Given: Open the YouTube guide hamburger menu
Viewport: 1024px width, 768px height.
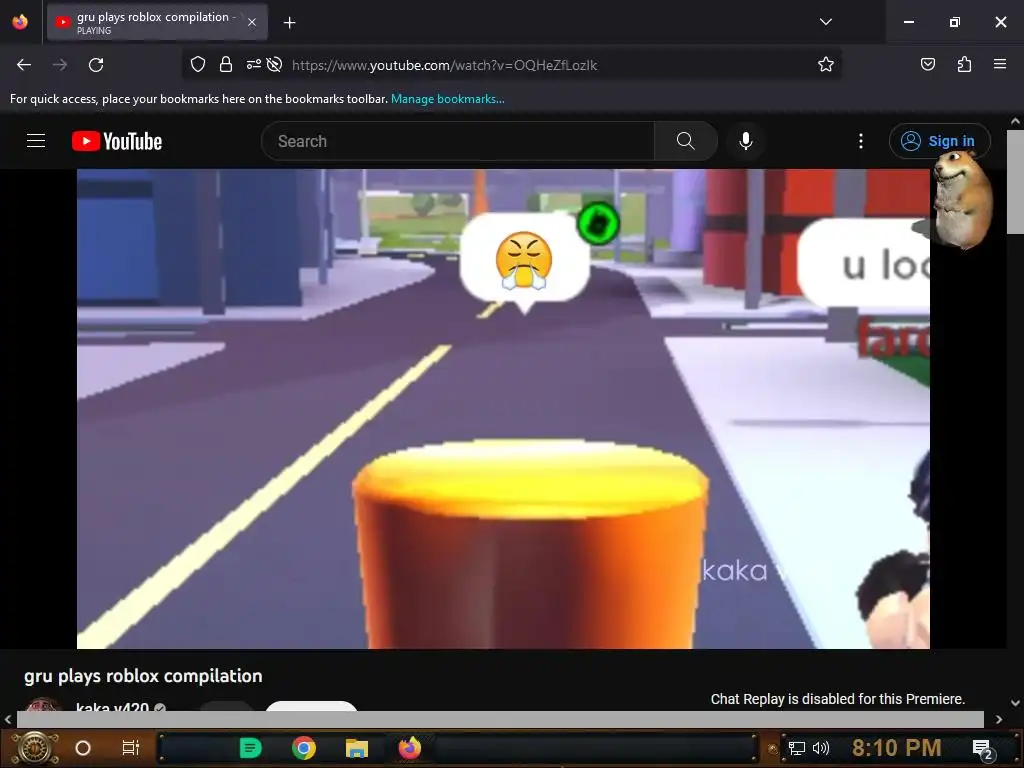Looking at the screenshot, I should click(36, 140).
